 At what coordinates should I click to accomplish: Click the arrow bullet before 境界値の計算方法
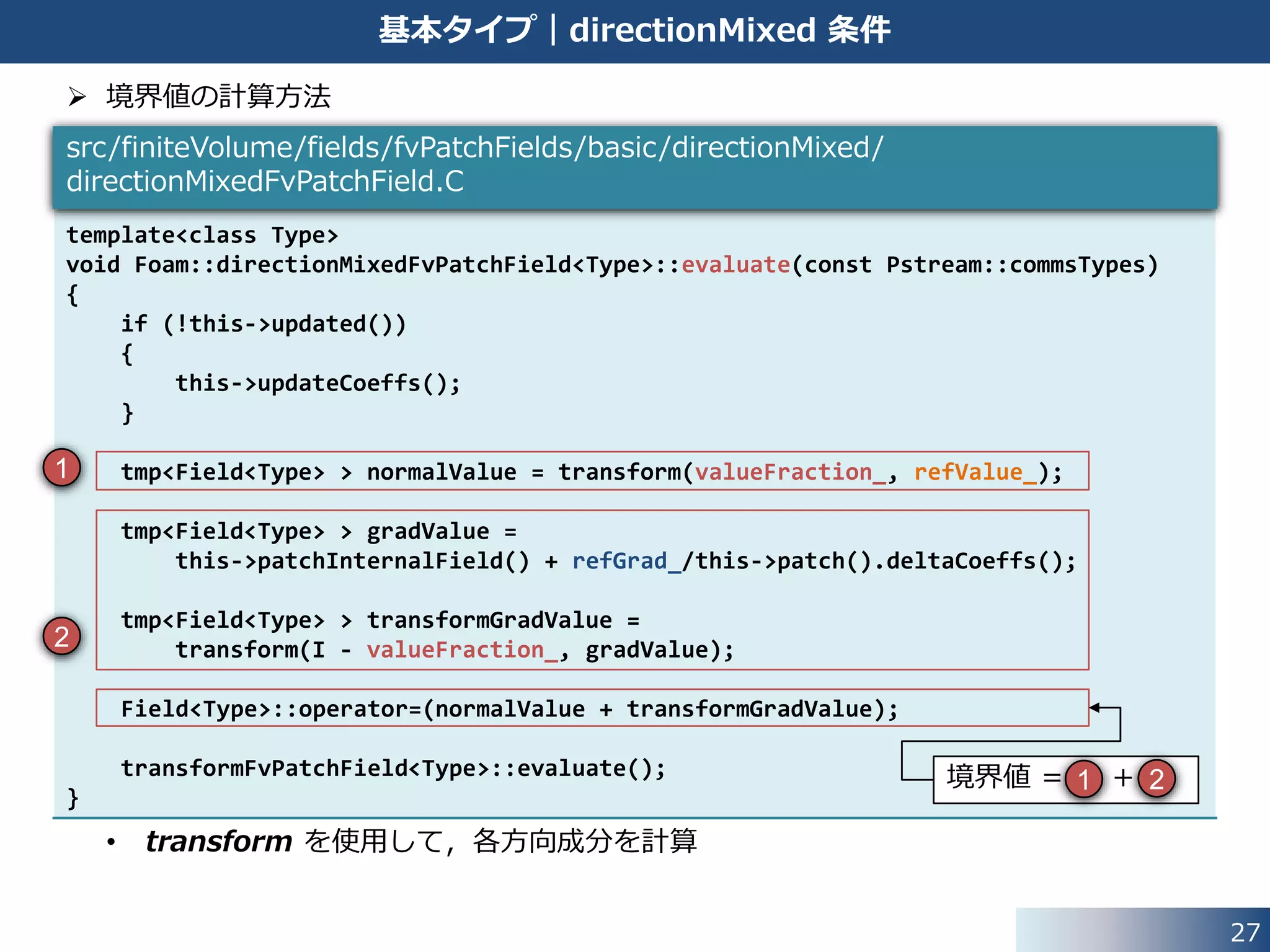coord(77,97)
